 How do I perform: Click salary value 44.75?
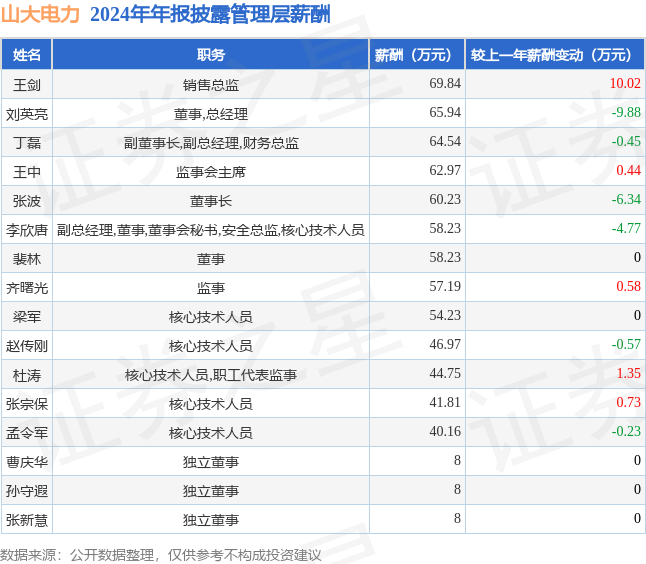tap(445, 373)
